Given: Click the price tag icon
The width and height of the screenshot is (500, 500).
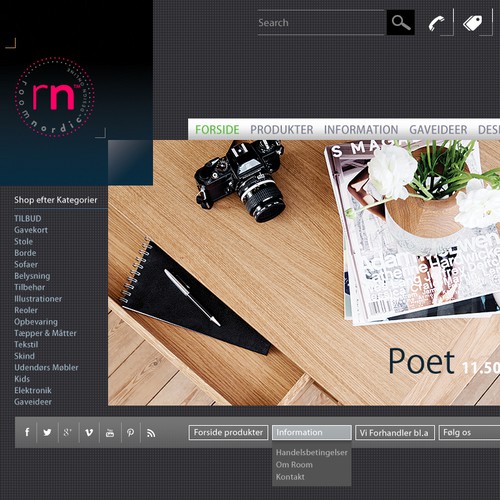Looking at the screenshot, I should pos(473,23).
